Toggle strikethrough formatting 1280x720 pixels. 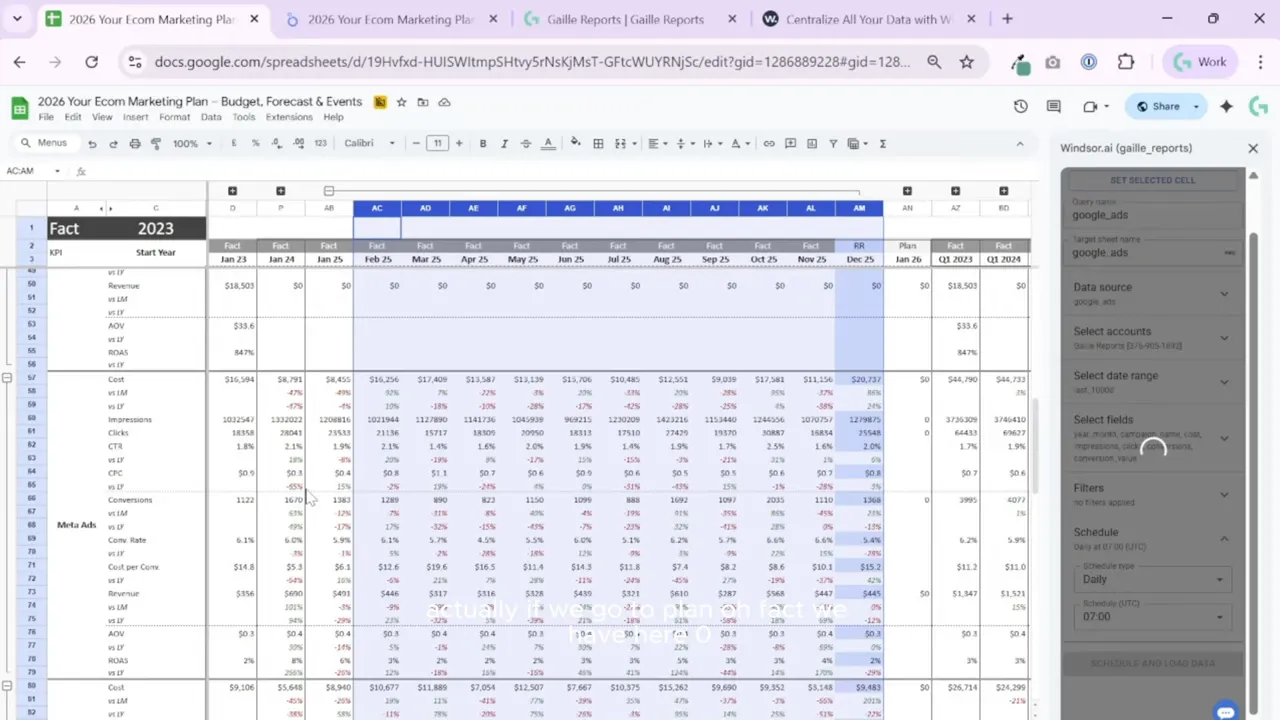(x=525, y=143)
